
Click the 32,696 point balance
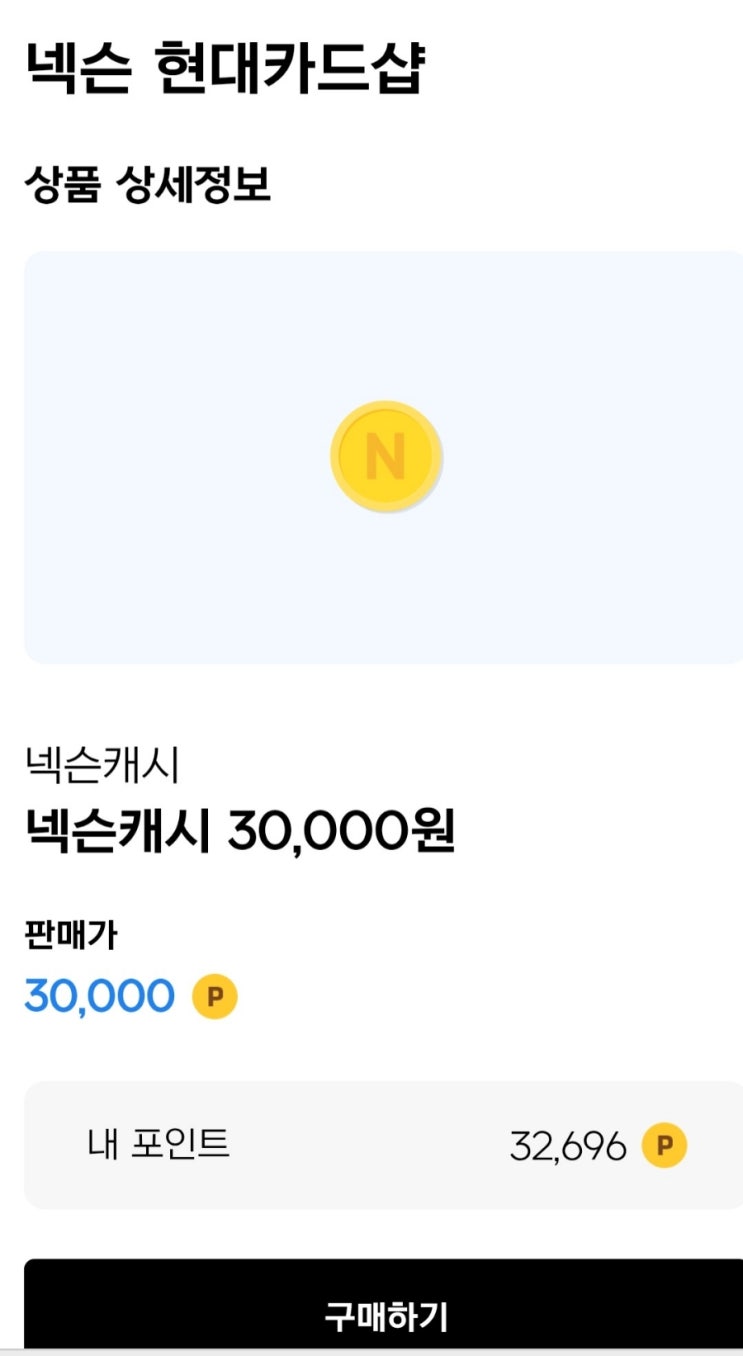tap(567, 1146)
